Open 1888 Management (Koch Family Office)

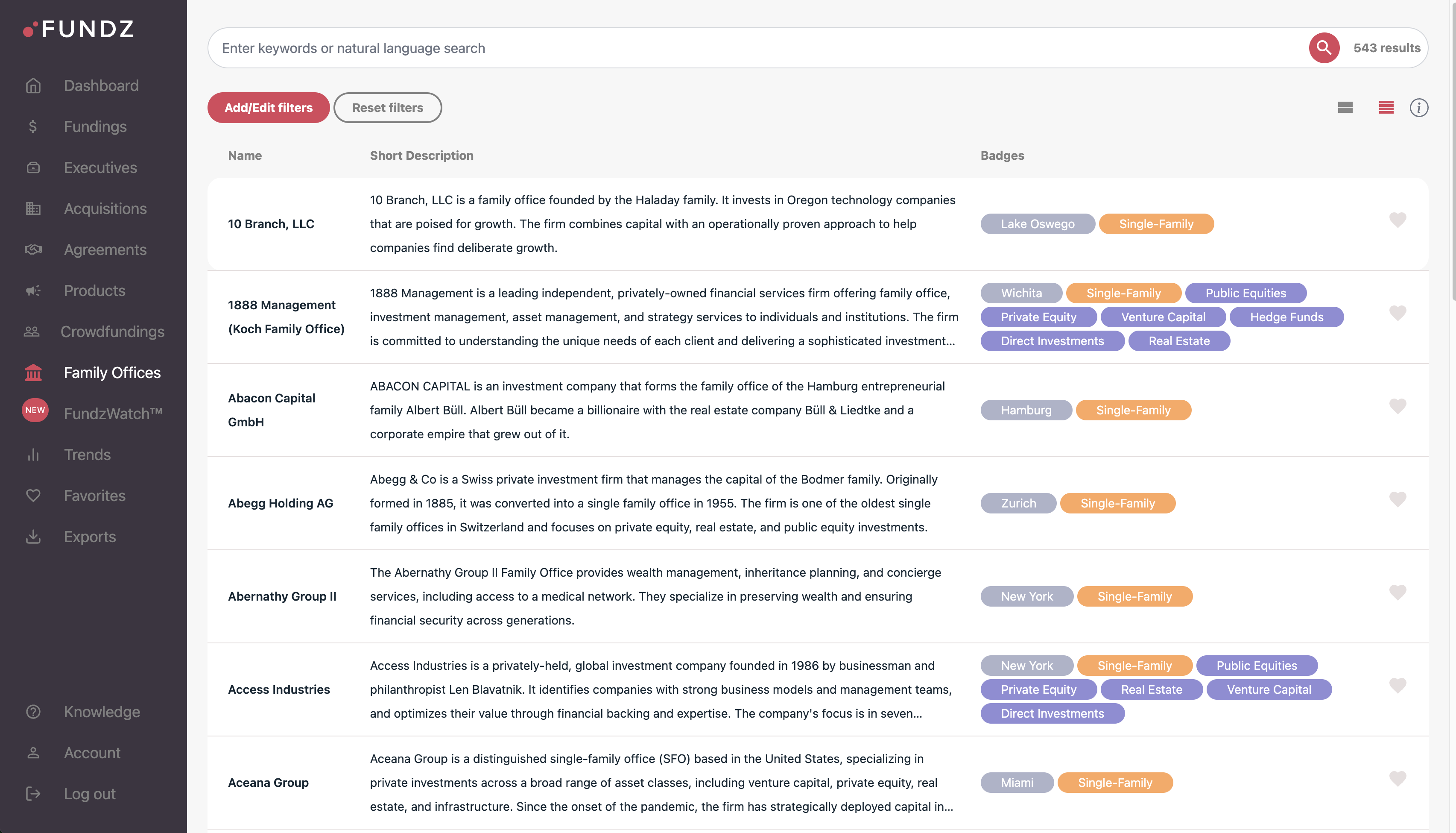point(286,317)
